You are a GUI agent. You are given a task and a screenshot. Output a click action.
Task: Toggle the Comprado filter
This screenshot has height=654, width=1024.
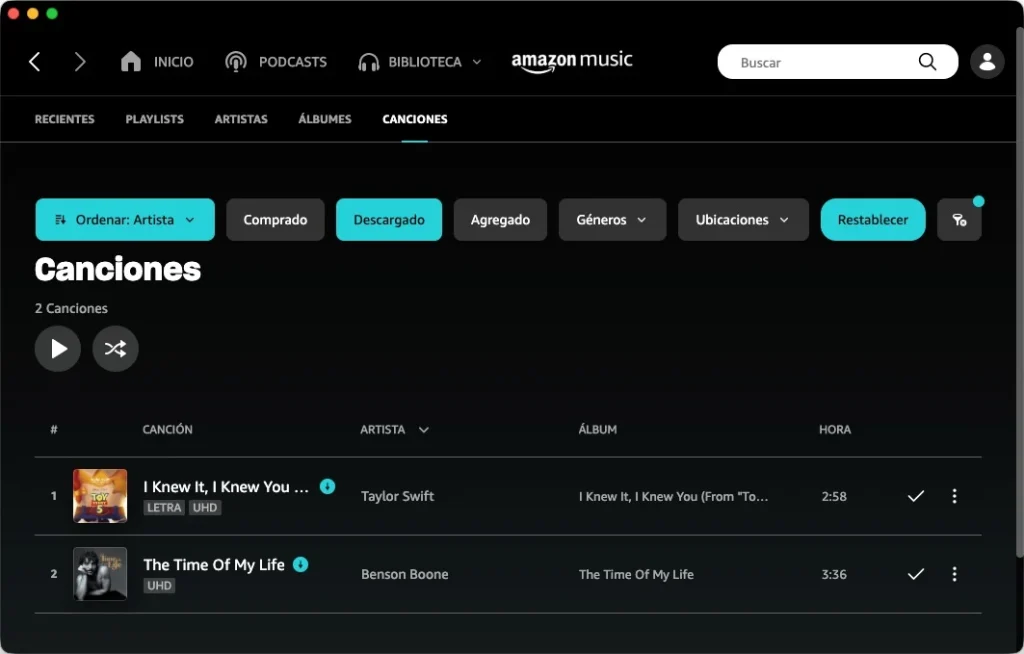(275, 220)
